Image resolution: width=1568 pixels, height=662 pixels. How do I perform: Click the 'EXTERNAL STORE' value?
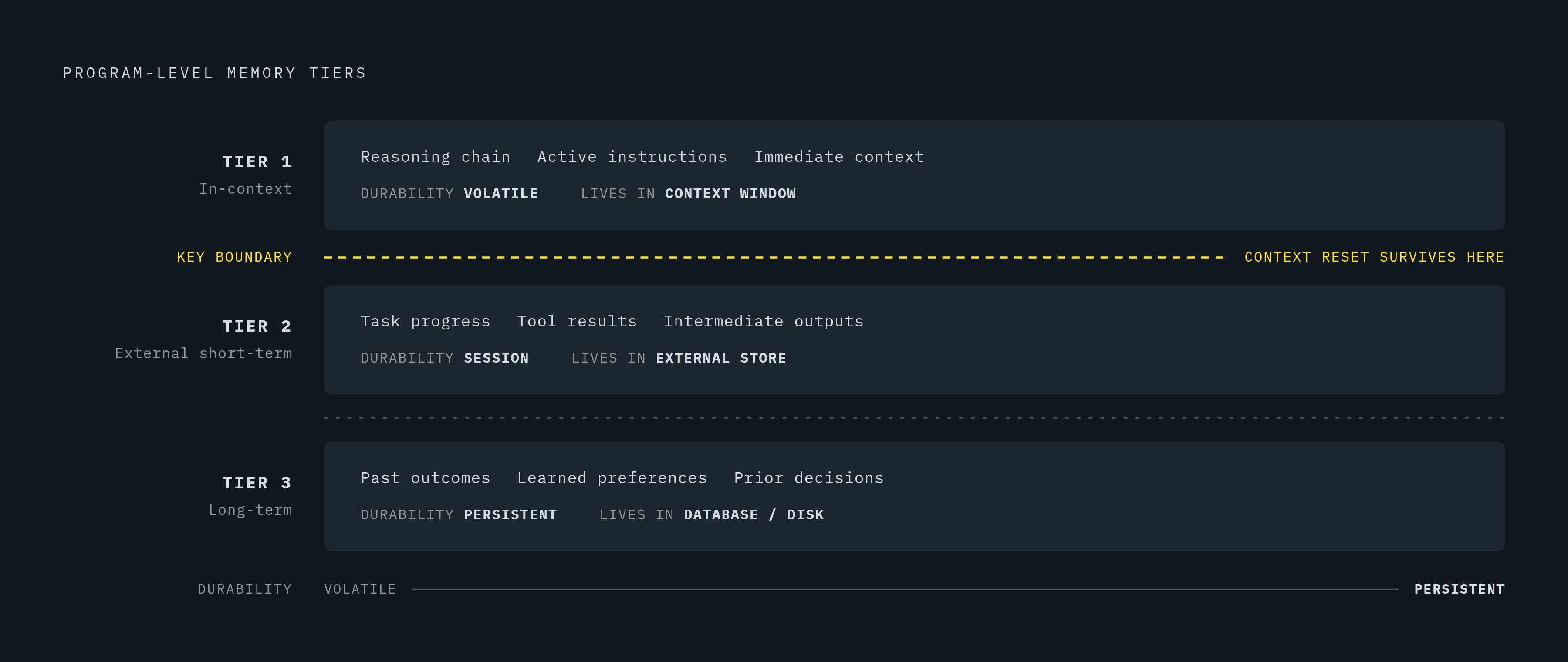(721, 358)
